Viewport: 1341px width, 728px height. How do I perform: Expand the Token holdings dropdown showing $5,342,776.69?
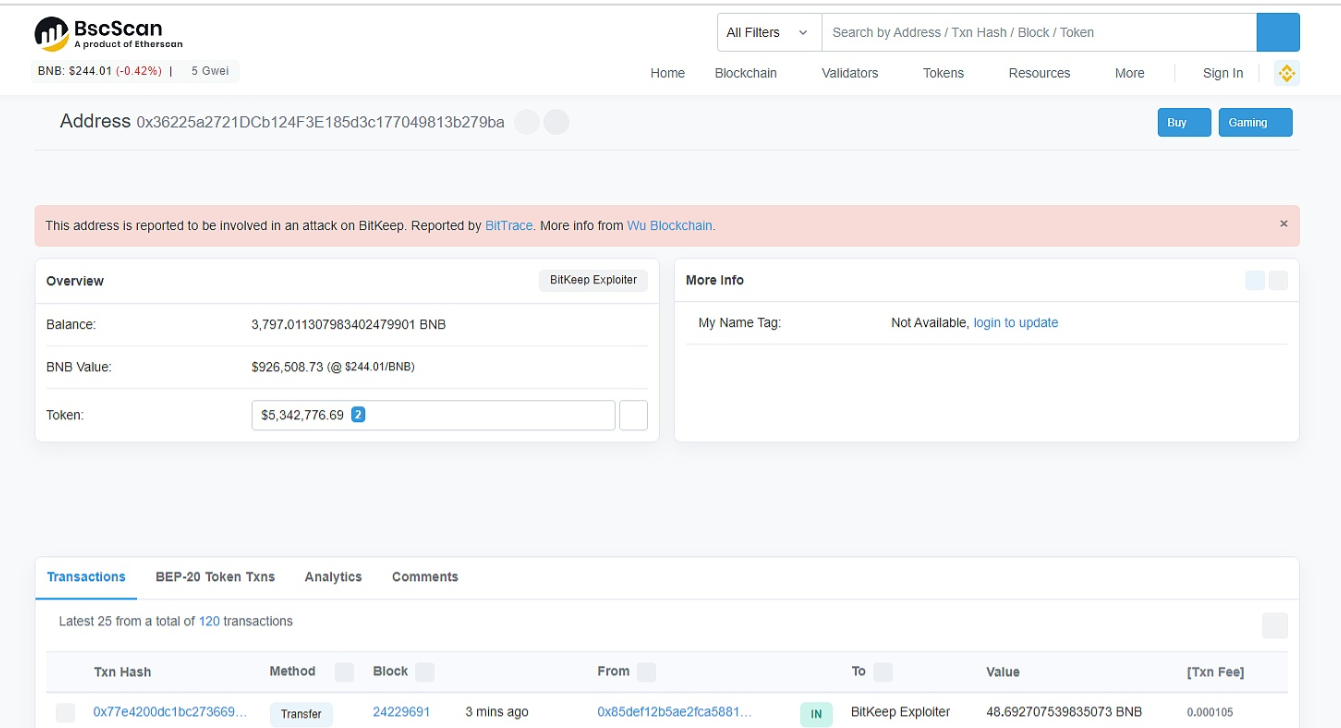[x=433, y=415]
